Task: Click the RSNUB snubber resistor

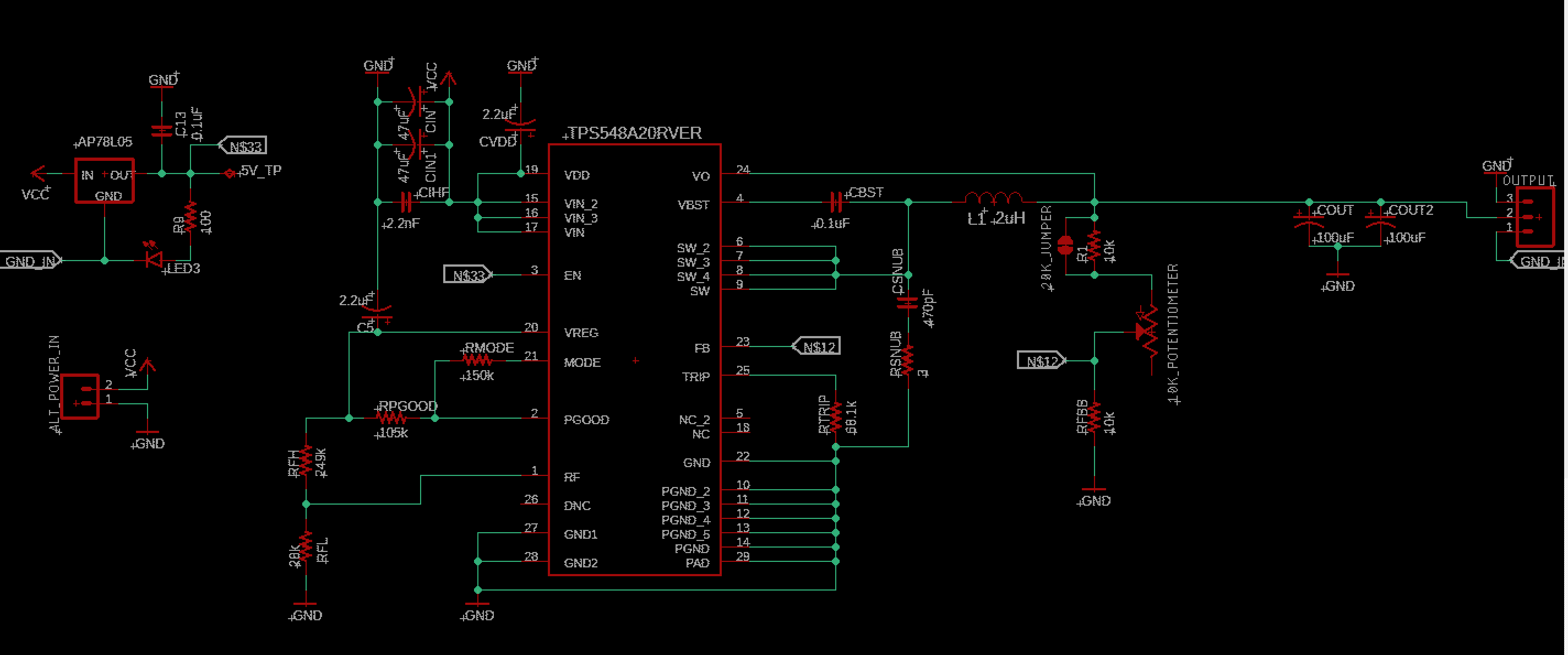Action: pos(908,361)
